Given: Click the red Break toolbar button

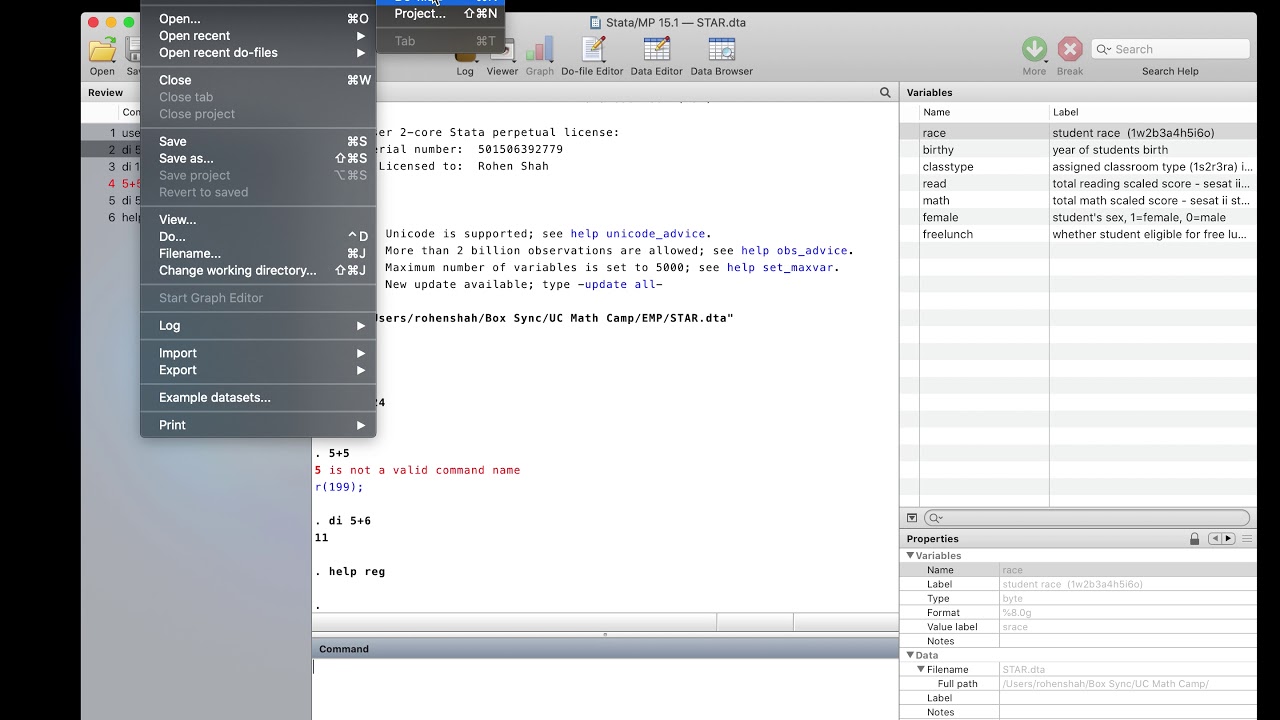Looking at the screenshot, I should coord(1070,49).
